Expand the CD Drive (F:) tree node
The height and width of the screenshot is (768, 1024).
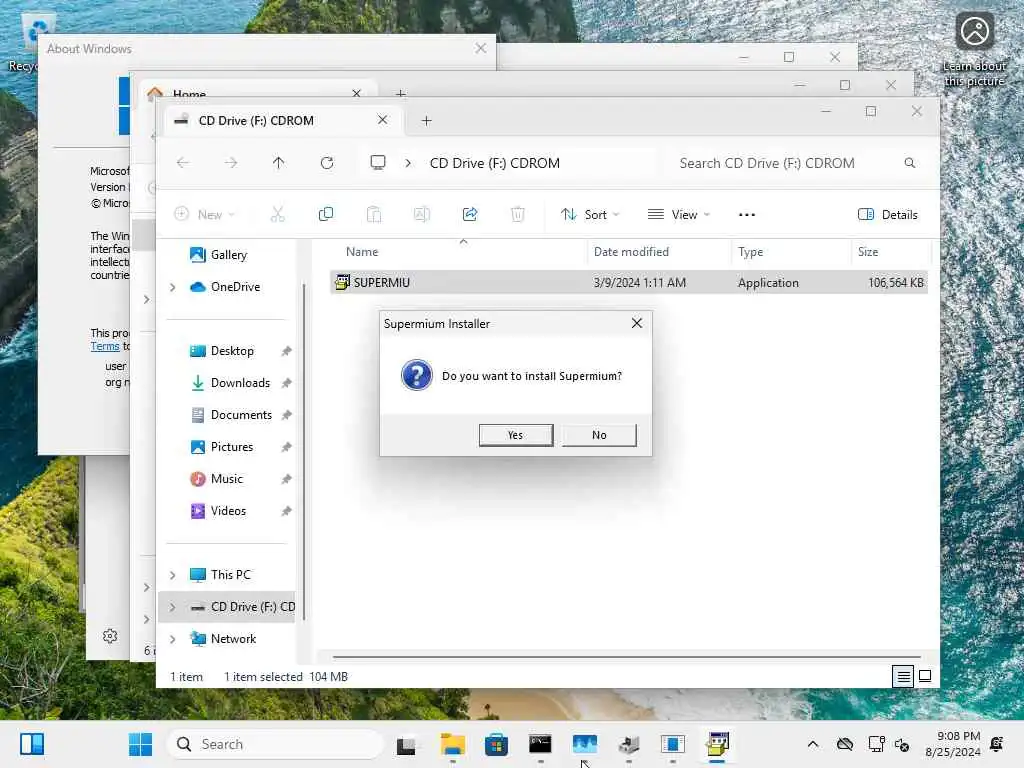(x=172, y=607)
